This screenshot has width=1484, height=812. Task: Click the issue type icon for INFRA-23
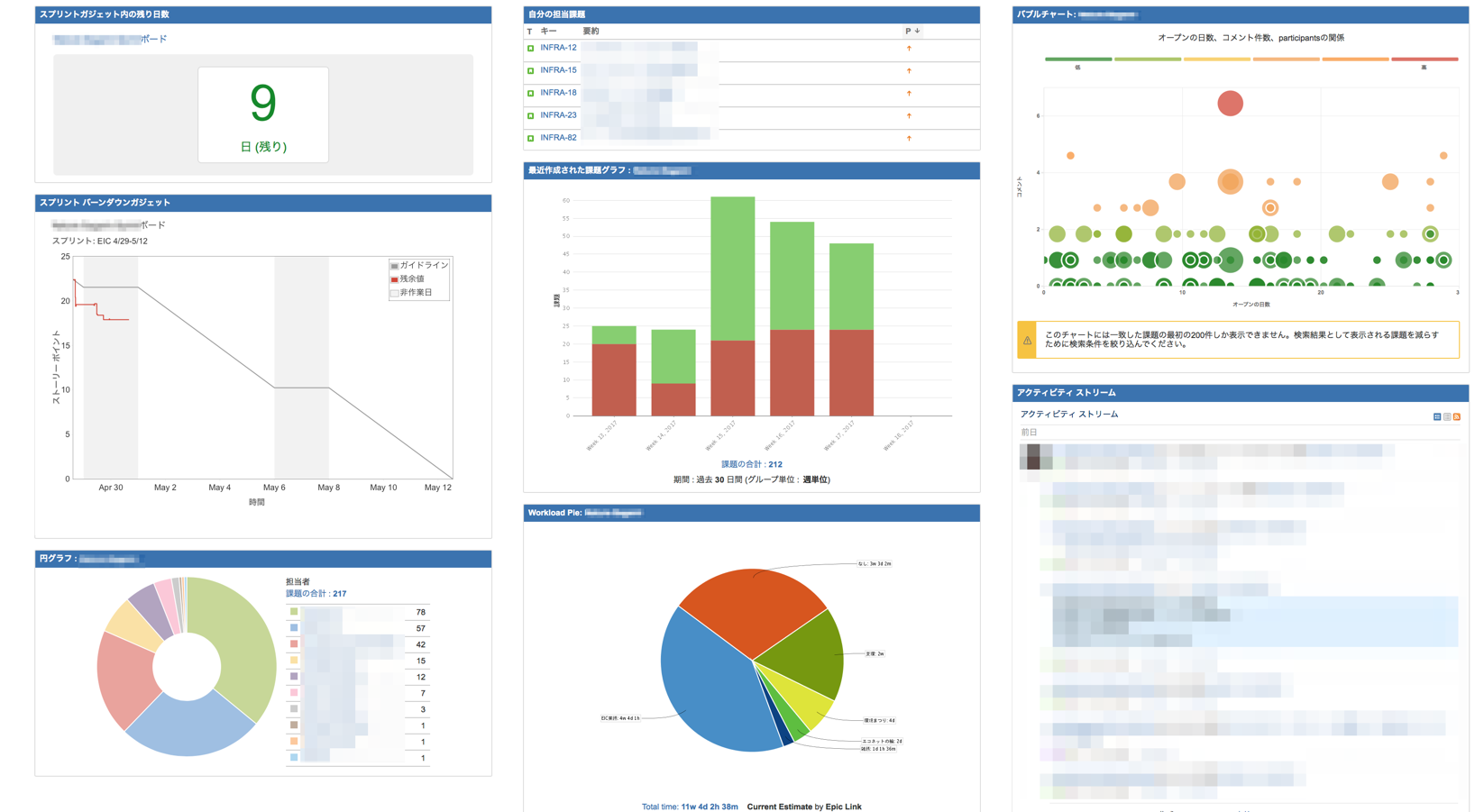[531, 116]
